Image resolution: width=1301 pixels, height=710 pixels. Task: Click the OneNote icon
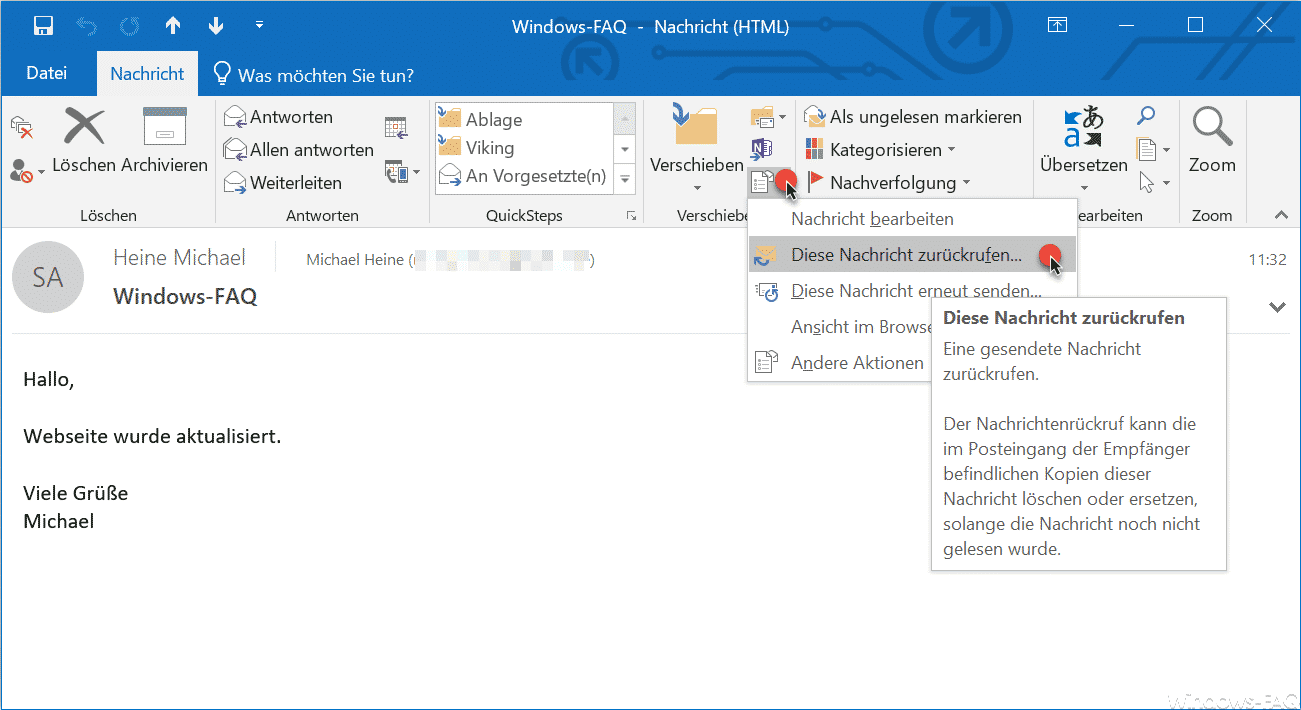click(761, 149)
